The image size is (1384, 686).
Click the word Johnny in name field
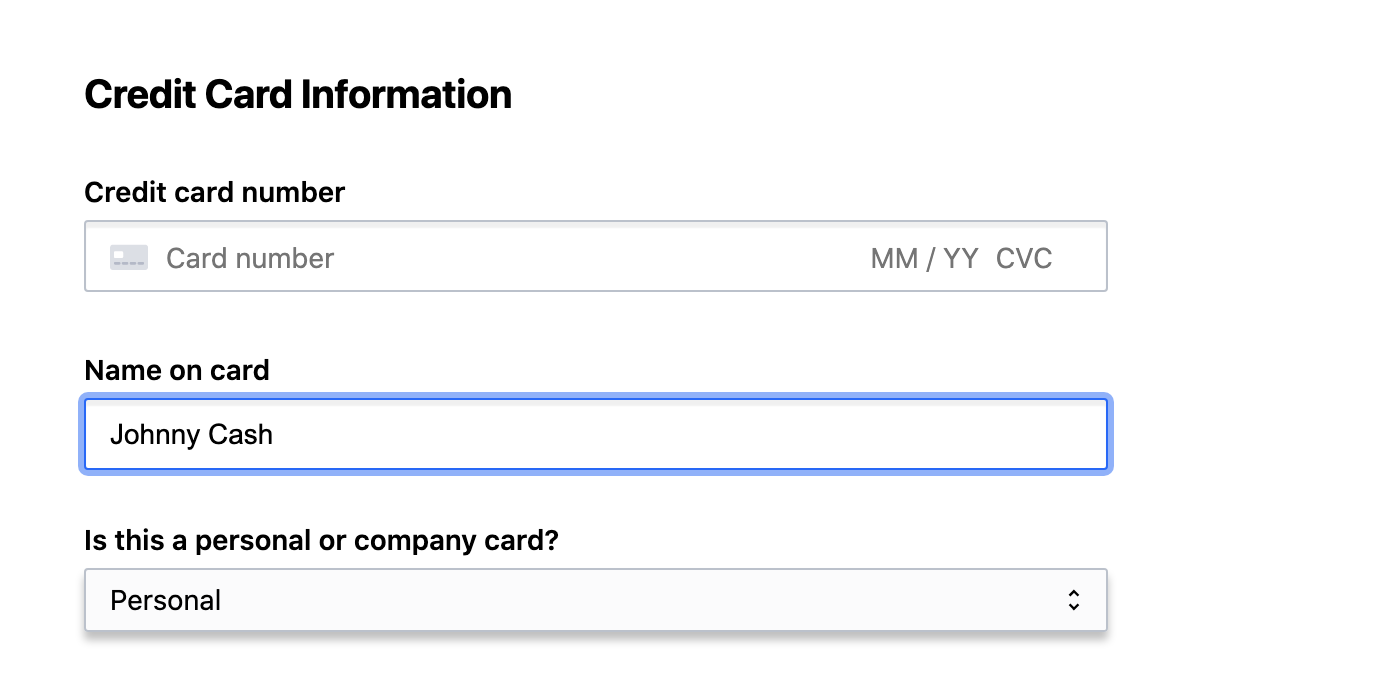[150, 435]
